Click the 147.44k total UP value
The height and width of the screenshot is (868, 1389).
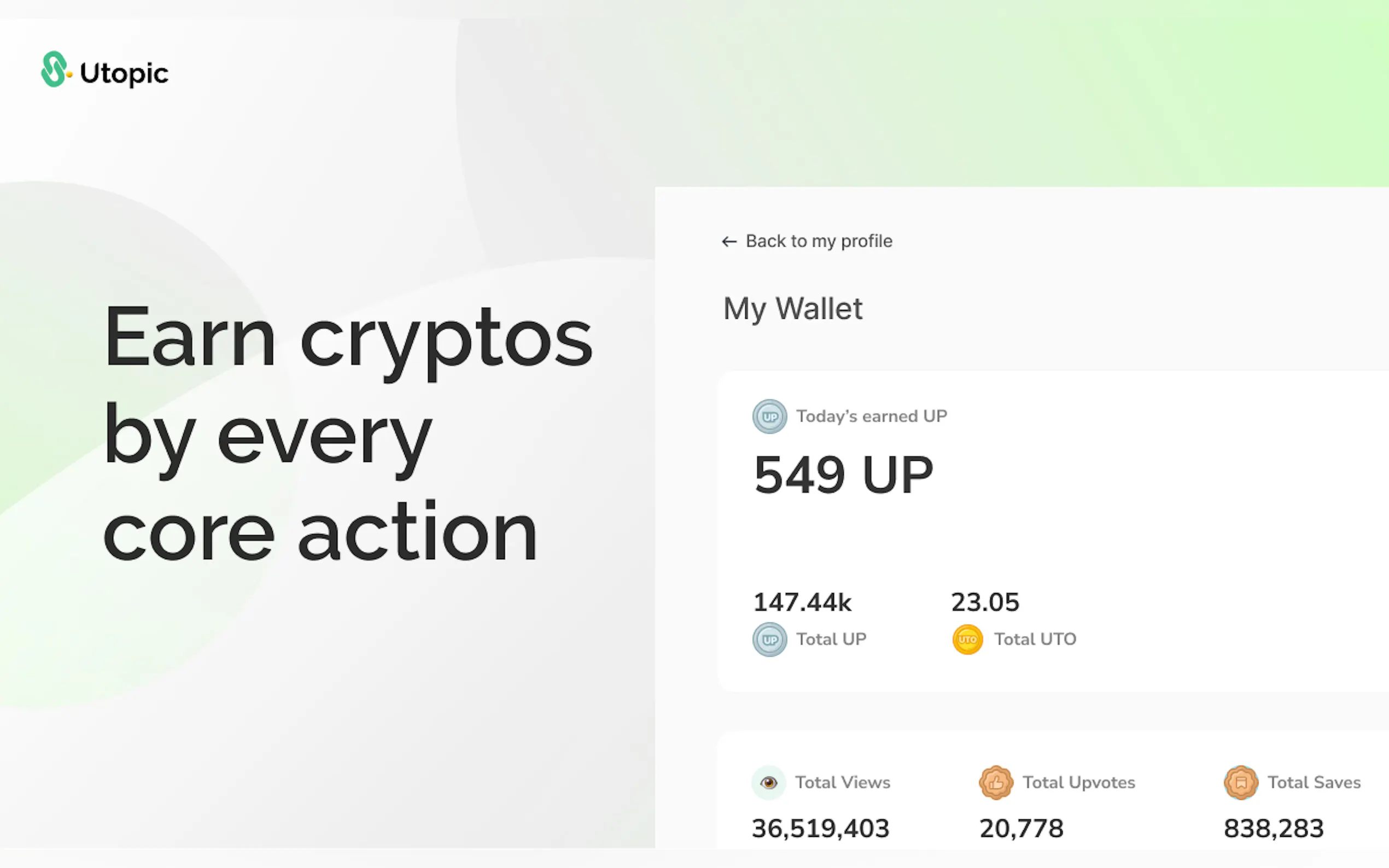802,602
